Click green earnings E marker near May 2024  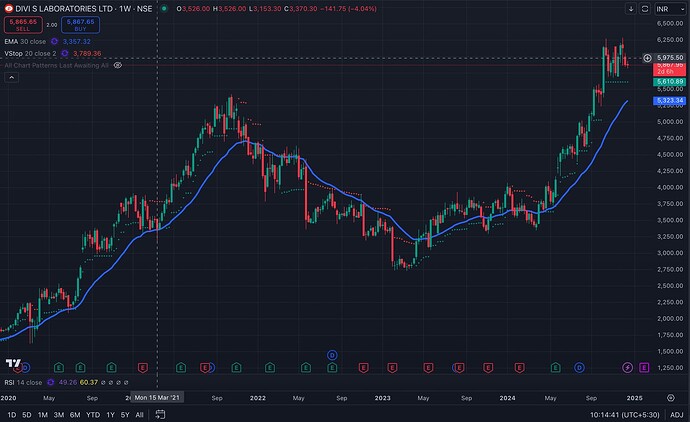[555, 367]
